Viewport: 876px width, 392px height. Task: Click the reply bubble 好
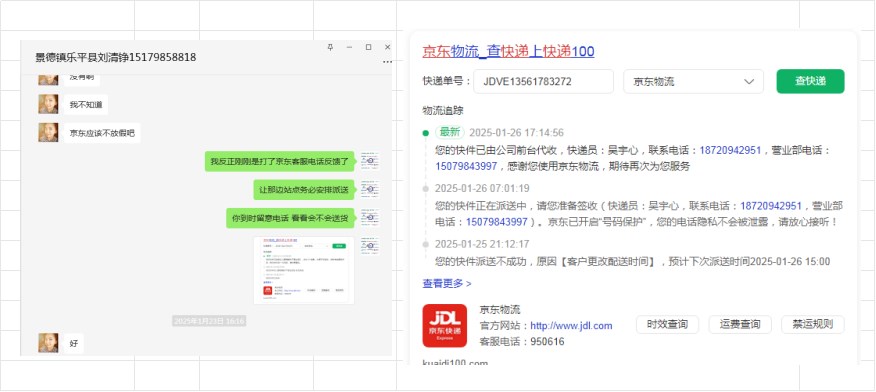click(x=74, y=343)
